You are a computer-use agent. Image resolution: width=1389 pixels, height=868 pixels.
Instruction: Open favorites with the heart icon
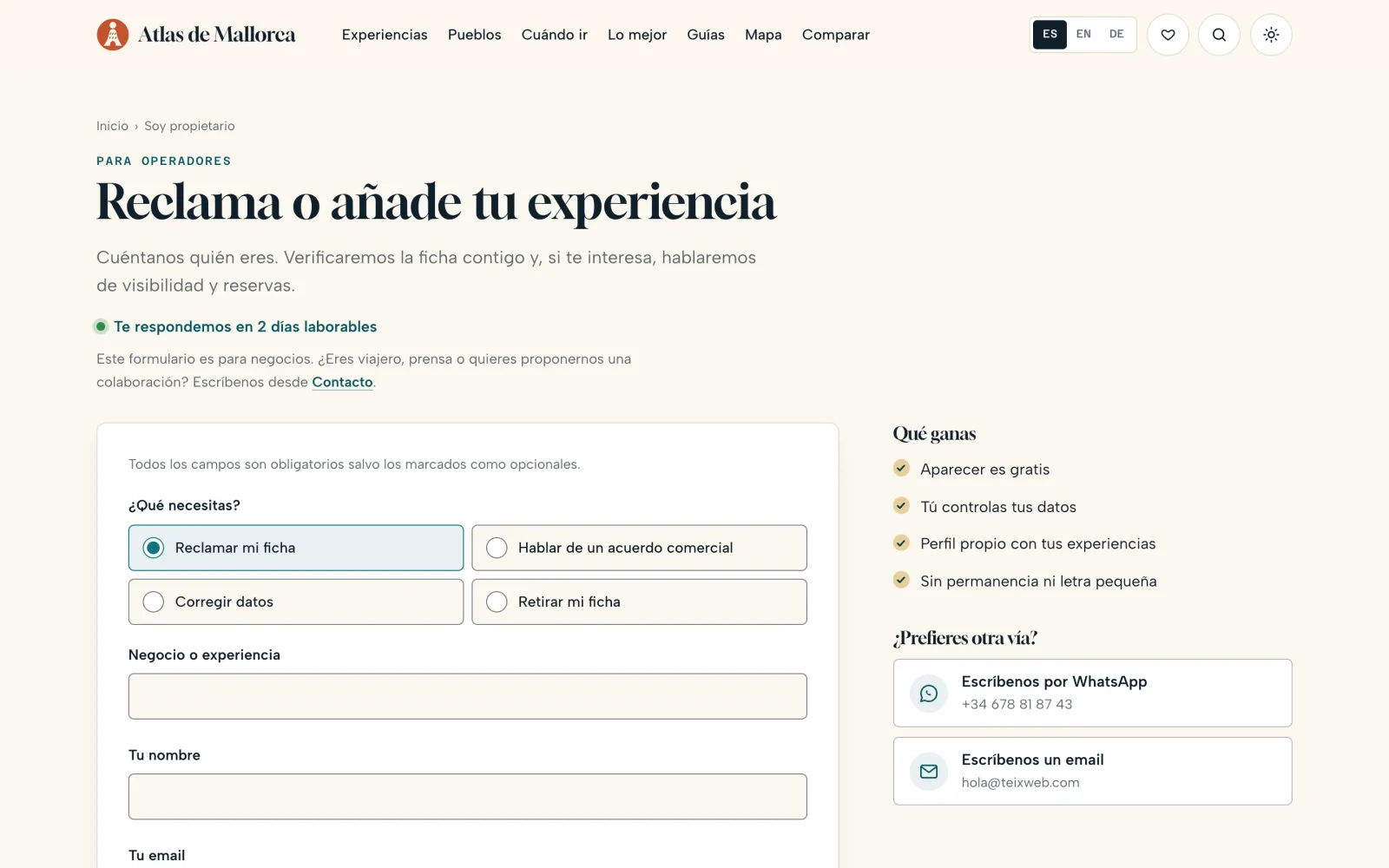(1168, 35)
